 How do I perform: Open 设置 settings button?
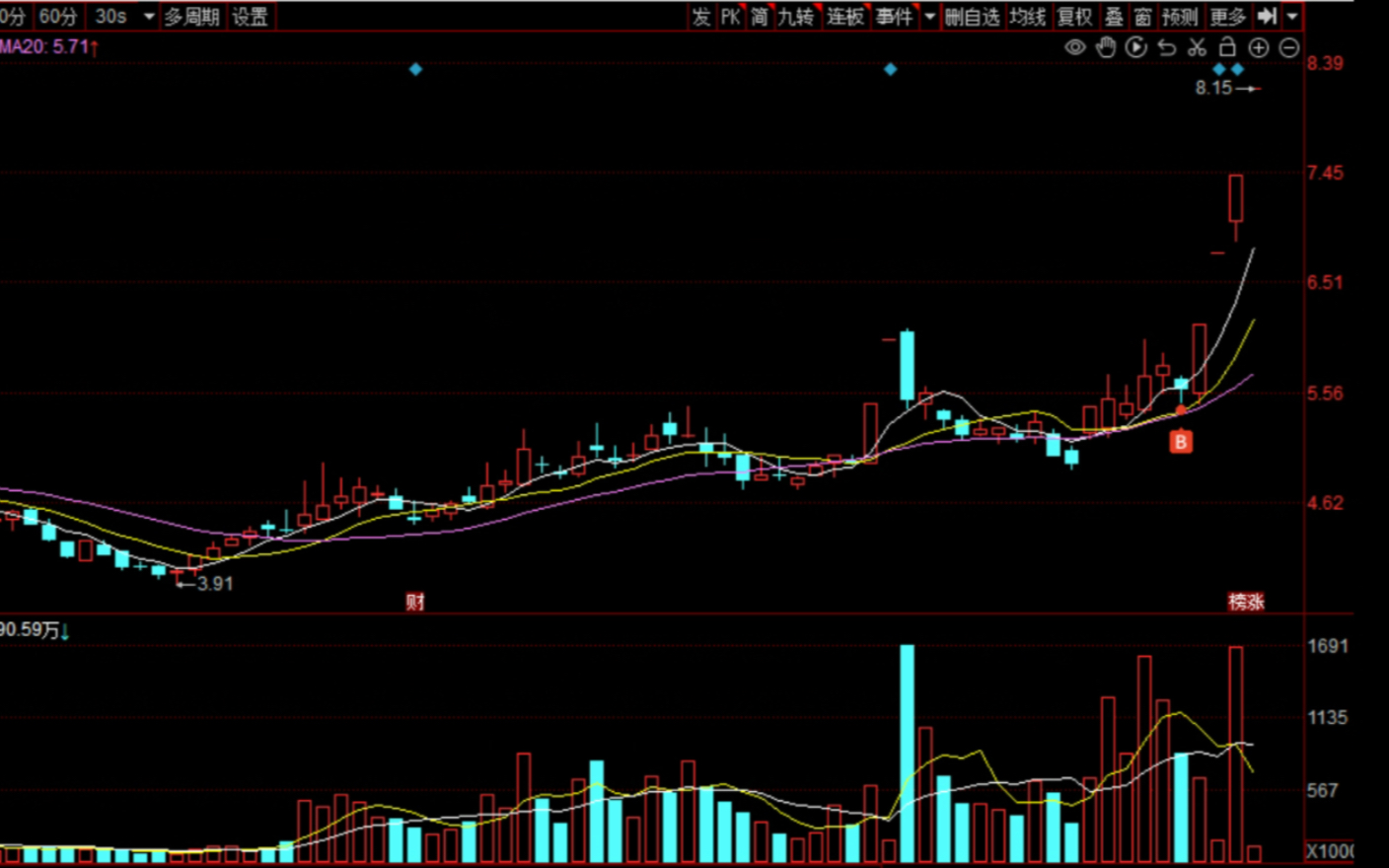[x=250, y=16]
